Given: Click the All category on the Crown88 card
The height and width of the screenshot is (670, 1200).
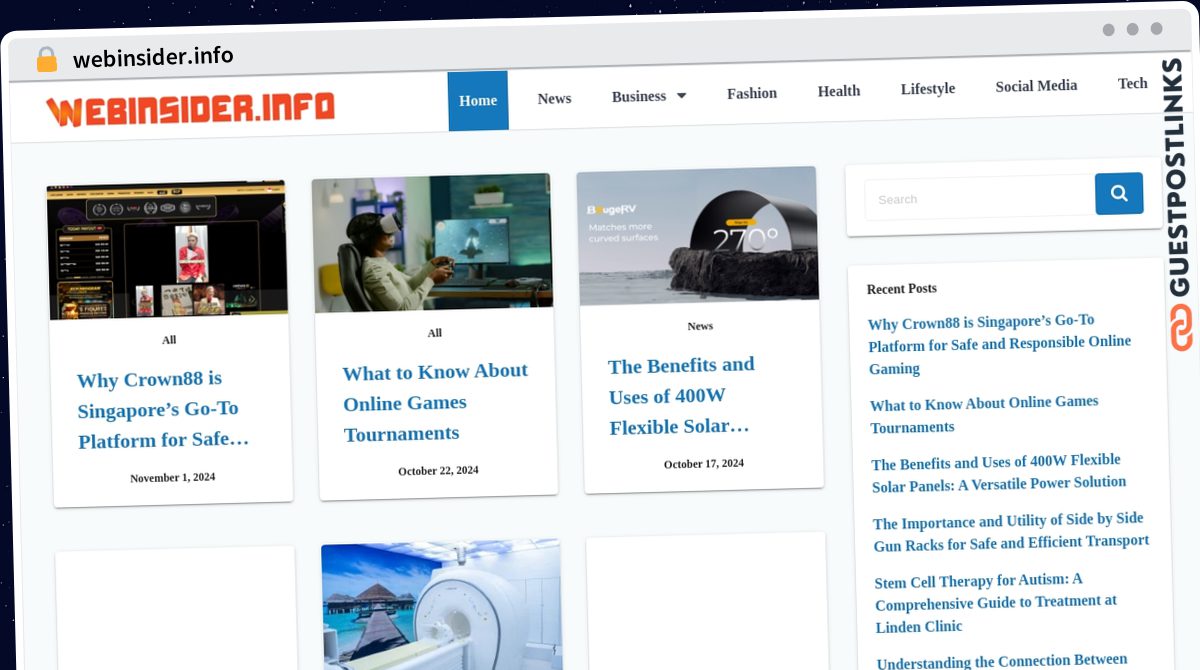Looking at the screenshot, I should coord(169,340).
